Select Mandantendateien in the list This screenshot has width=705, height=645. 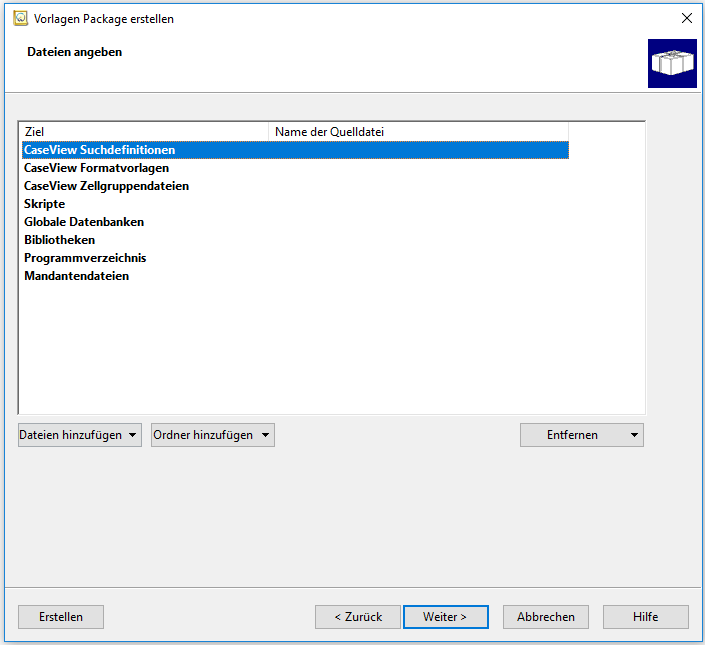[x=76, y=276]
